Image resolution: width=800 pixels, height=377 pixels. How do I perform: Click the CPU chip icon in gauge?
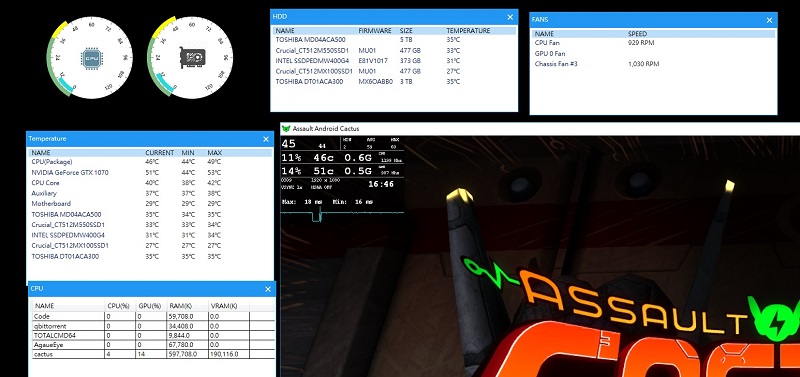(x=91, y=58)
